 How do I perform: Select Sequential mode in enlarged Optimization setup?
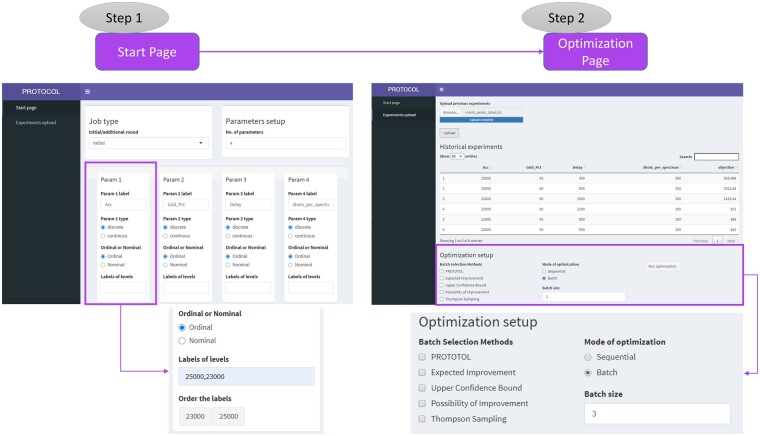click(589, 355)
